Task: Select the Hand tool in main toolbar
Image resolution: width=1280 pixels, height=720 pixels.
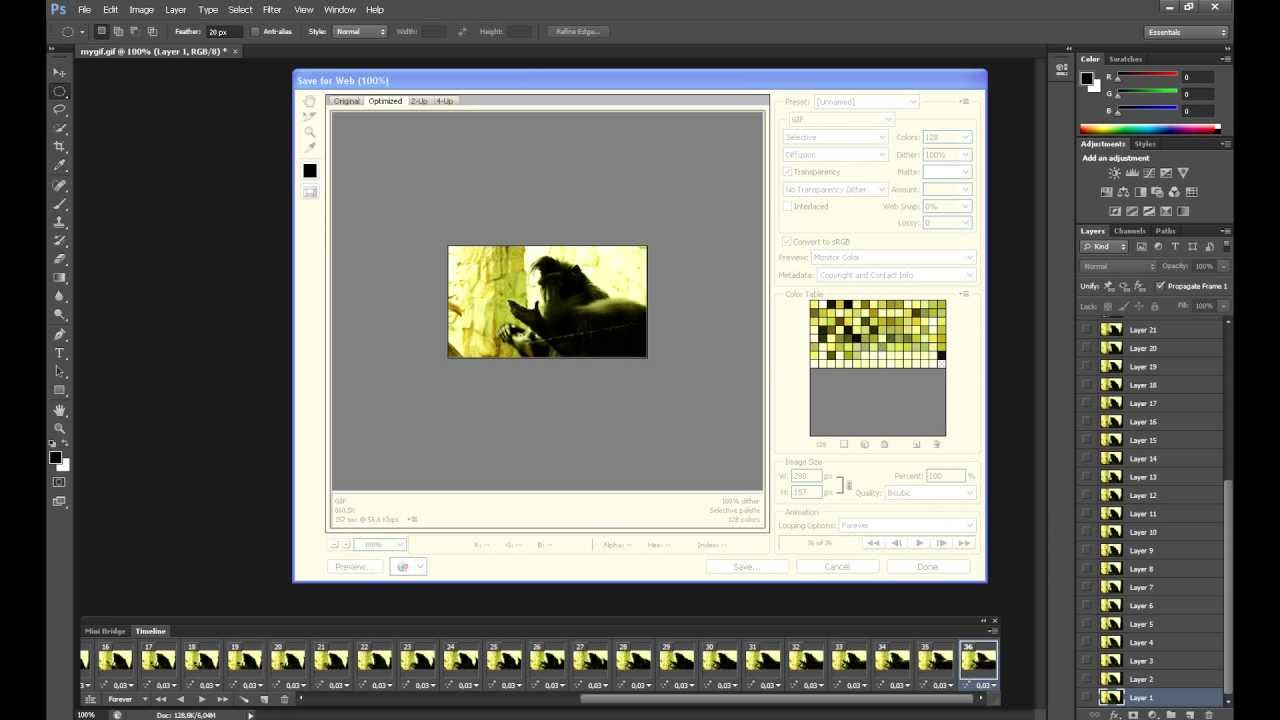Action: [60, 409]
